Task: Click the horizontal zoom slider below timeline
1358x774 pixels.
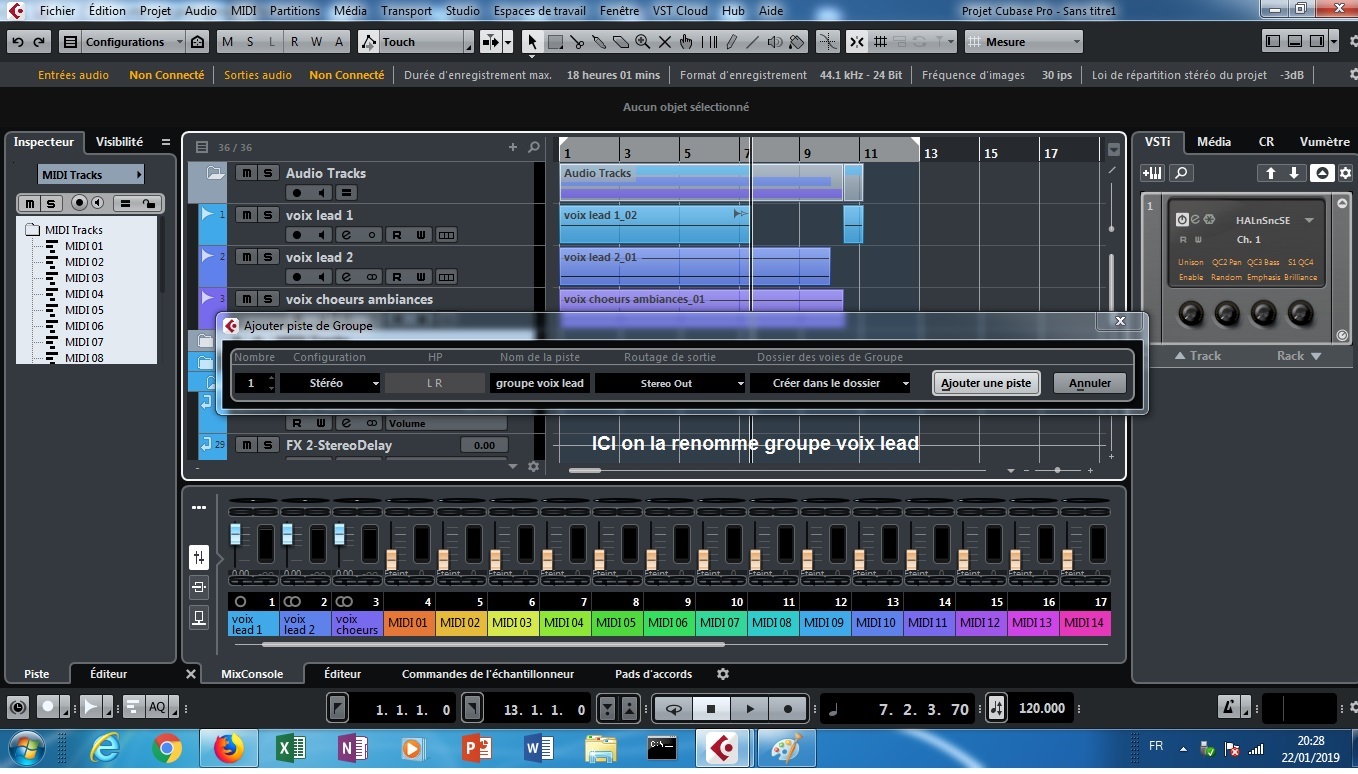Action: [x=1058, y=470]
